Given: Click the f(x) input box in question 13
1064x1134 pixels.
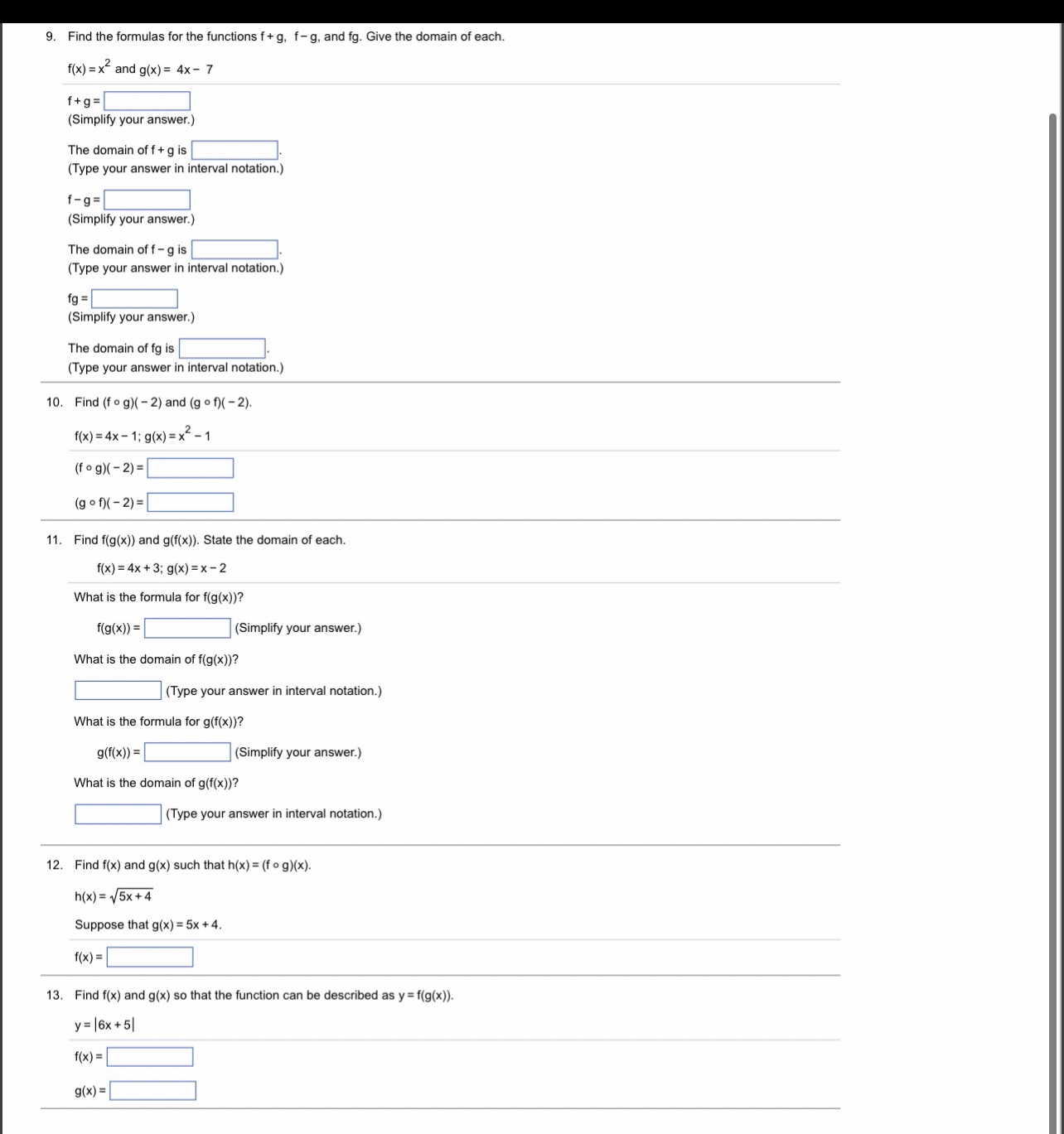Looking at the screenshot, I should point(150,1056).
